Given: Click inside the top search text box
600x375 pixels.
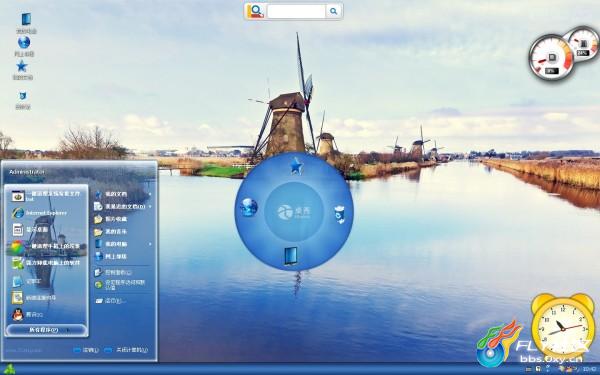Looking at the screenshot, I should pos(296,11).
